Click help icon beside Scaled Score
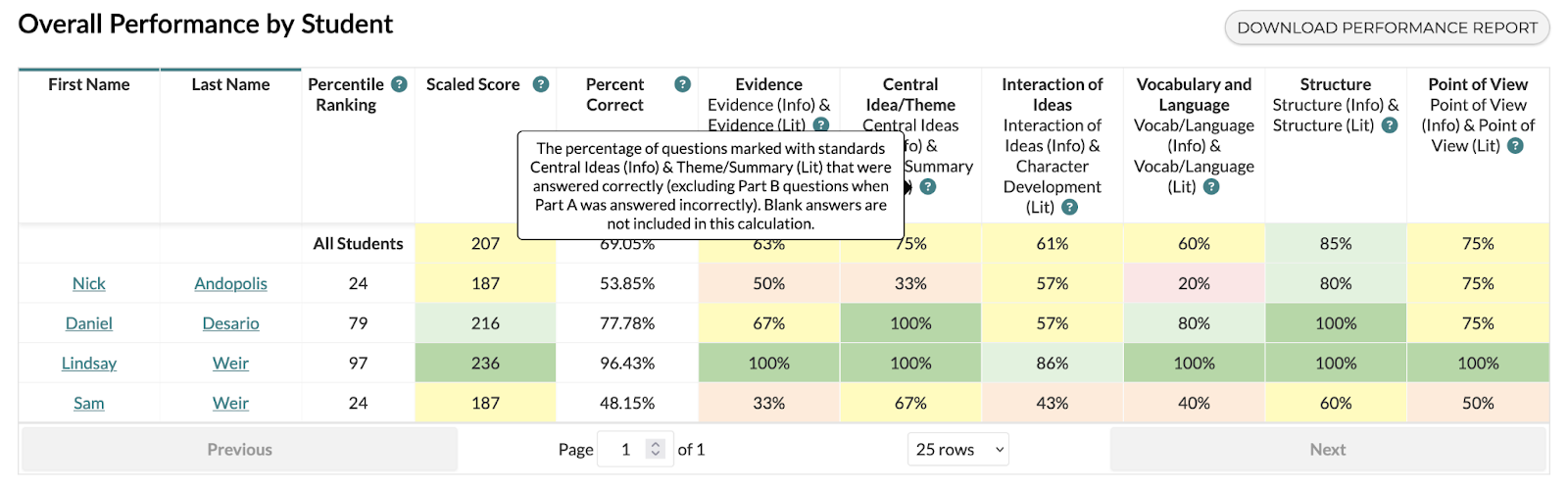The image size is (1568, 489). point(541,84)
